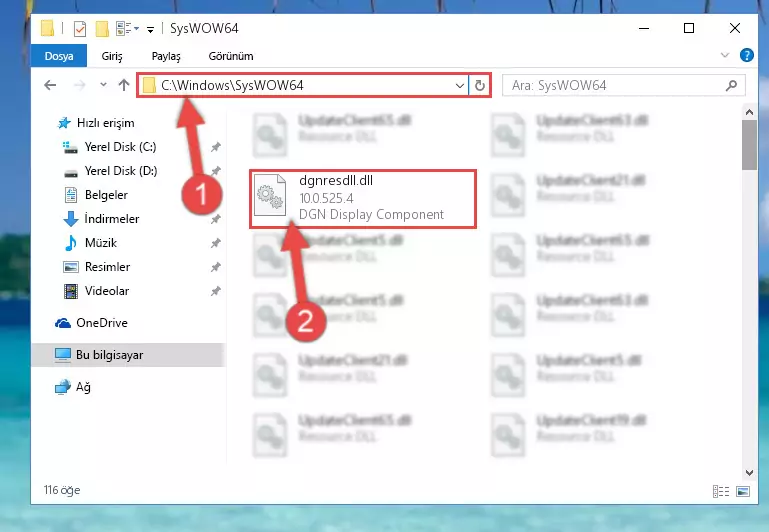Open the Explorer help icon
Image resolution: width=769 pixels, height=532 pixels.
click(x=746, y=55)
